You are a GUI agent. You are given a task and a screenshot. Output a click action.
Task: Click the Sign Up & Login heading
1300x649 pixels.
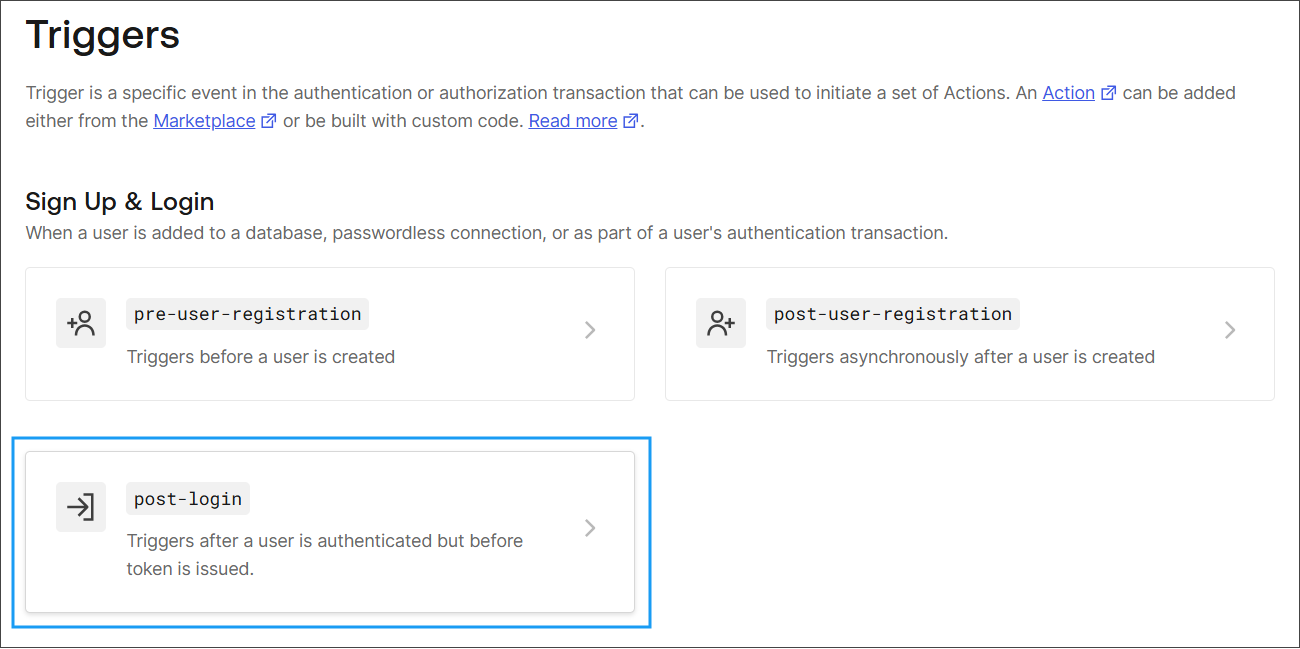pyautogui.click(x=120, y=201)
